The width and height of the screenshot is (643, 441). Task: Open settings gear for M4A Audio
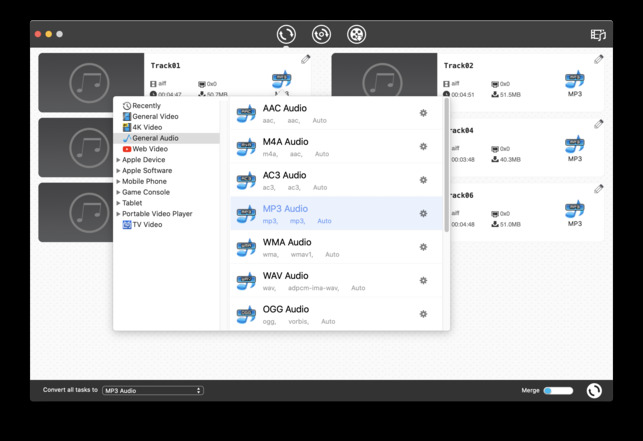click(x=423, y=146)
